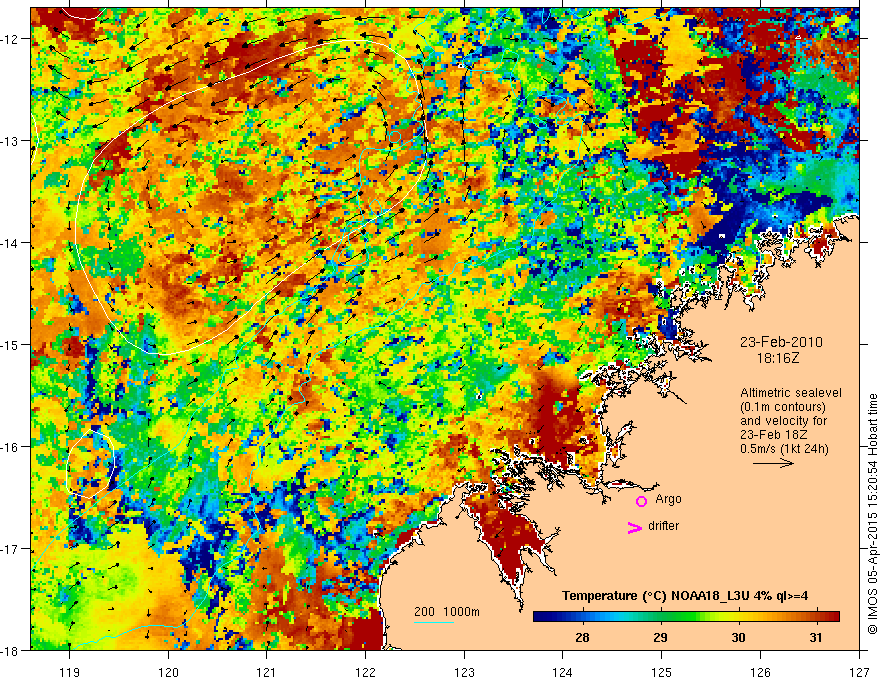Click the dark blue end of color bar
Image resolution: width=880 pixels, height=680 pixels.
point(539,616)
